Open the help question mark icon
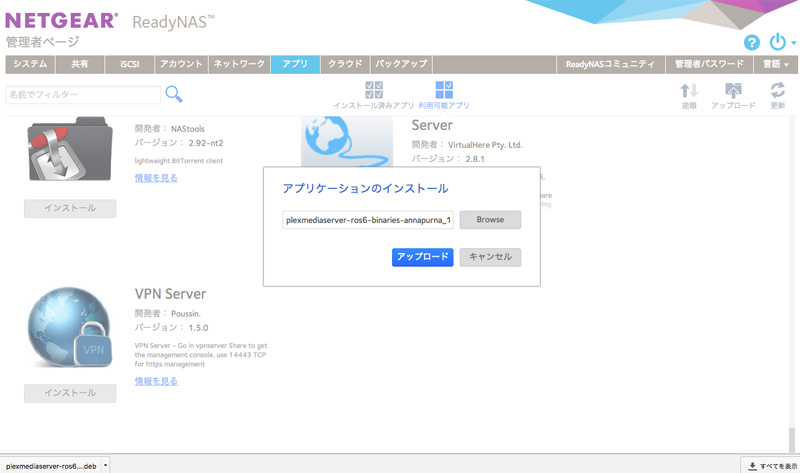 coord(752,43)
